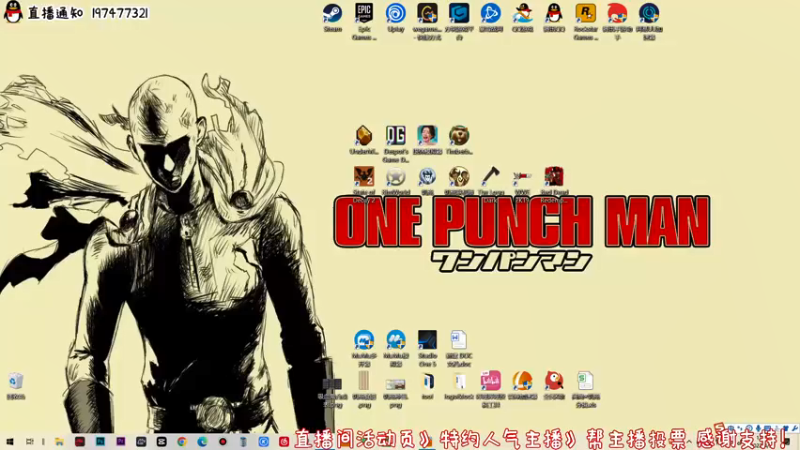Open the blue K app on taskbar
Image resolution: width=800 pixels, height=450 pixels.
(x=263, y=442)
